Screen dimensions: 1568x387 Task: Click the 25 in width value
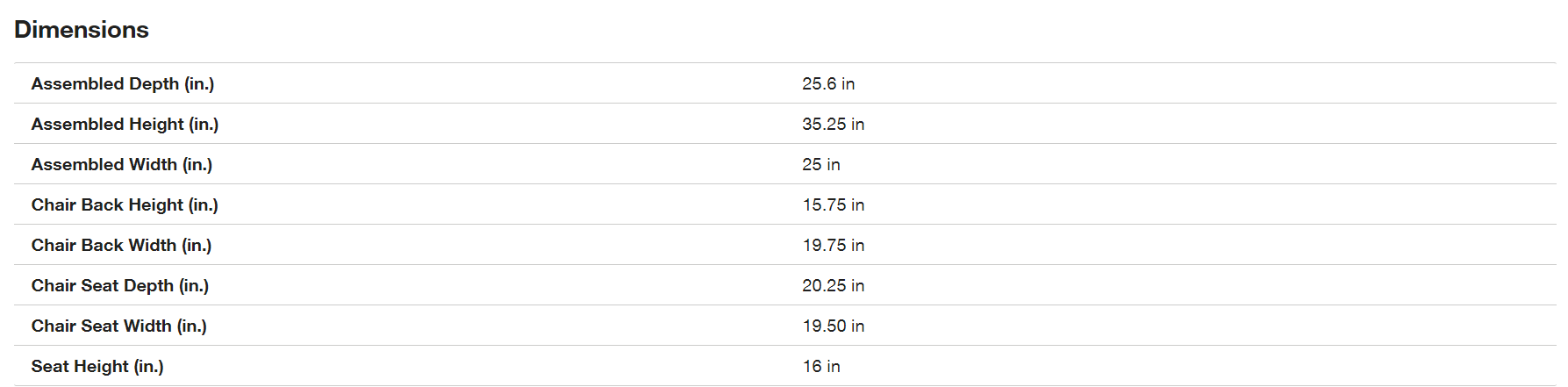coord(821,164)
